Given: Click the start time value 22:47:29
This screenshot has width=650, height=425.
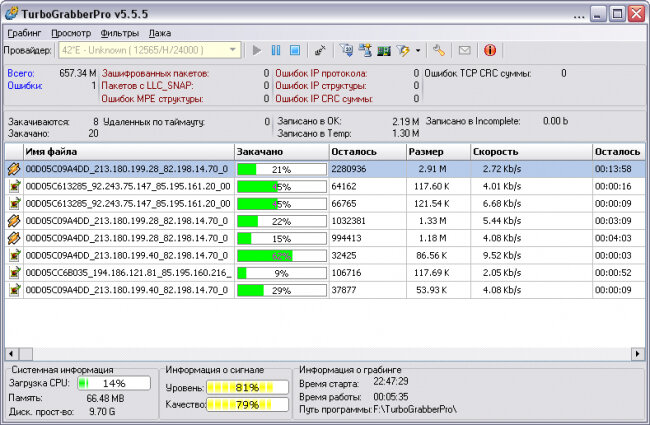Looking at the screenshot, I should [390, 381].
